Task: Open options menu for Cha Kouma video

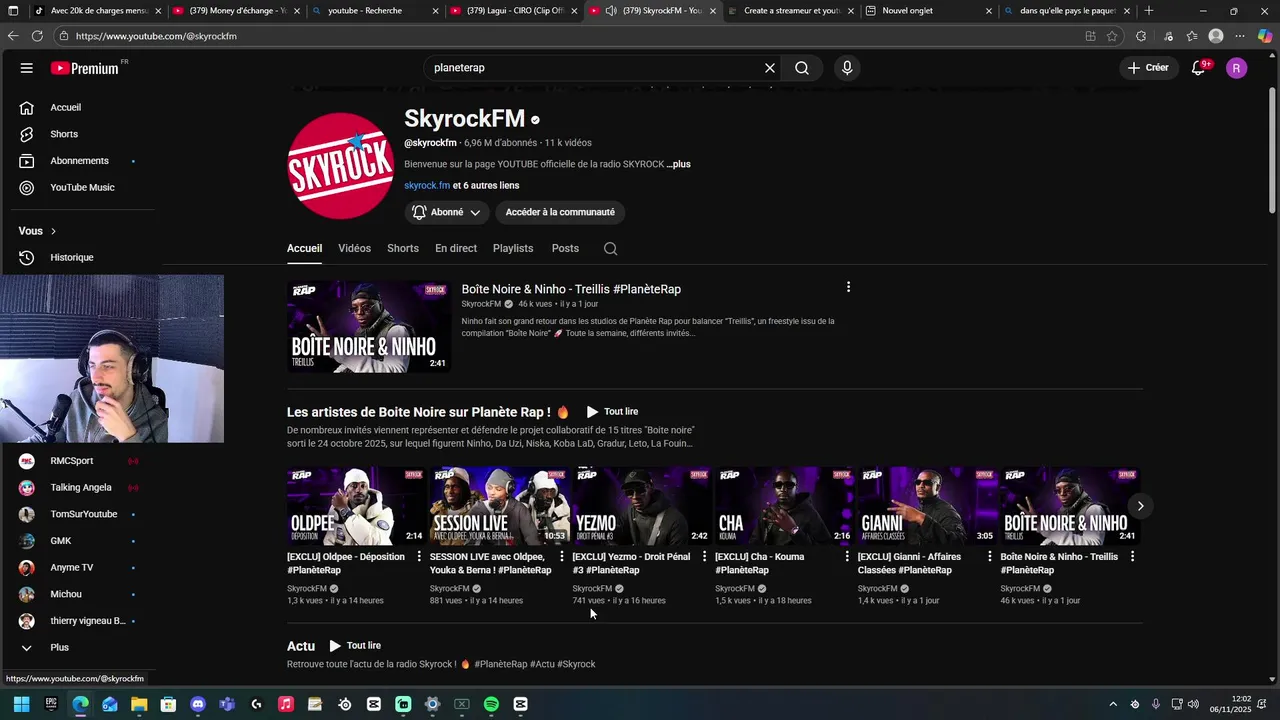Action: 847,557
